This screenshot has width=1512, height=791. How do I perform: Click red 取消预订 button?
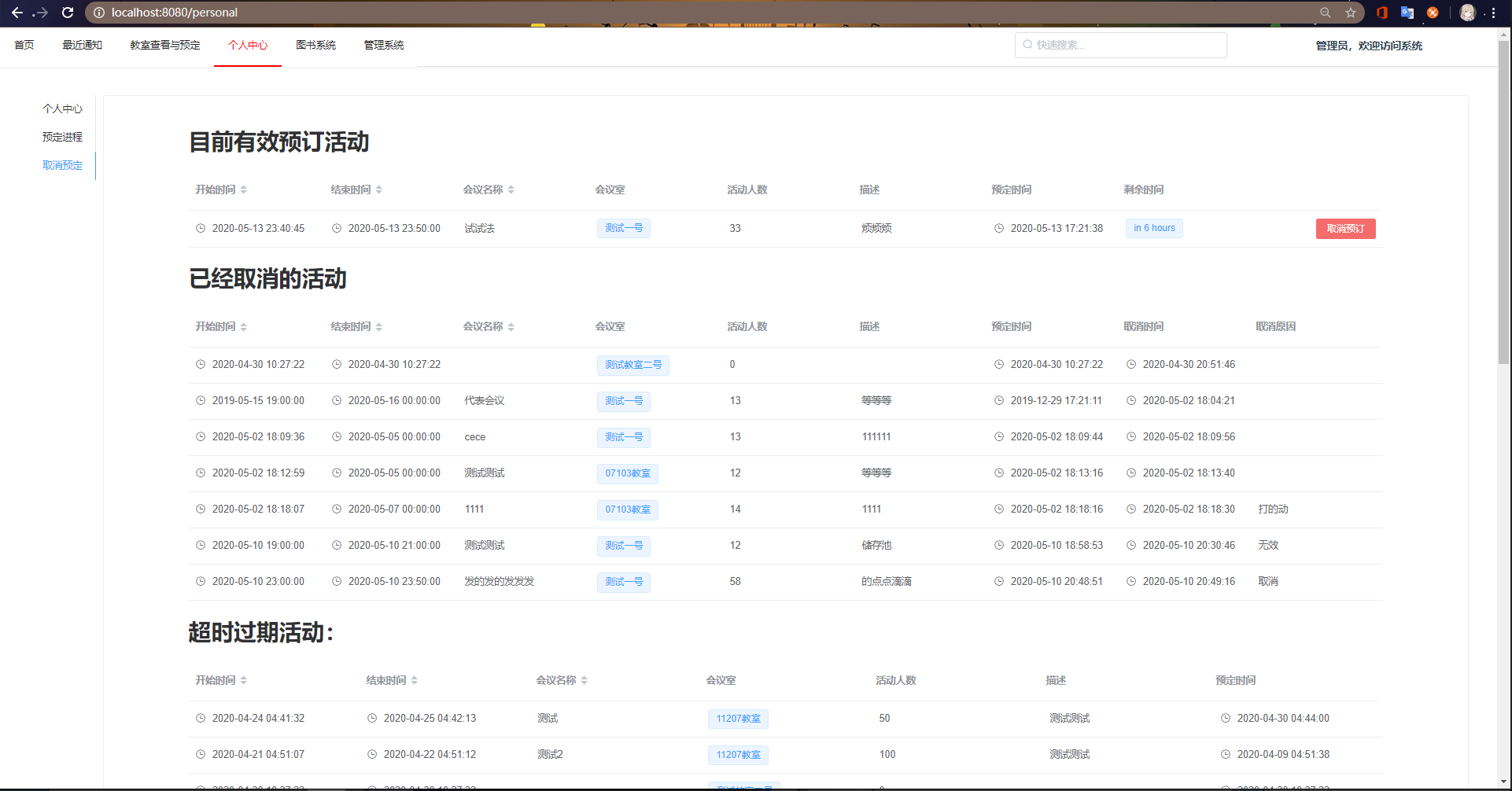(x=1345, y=229)
